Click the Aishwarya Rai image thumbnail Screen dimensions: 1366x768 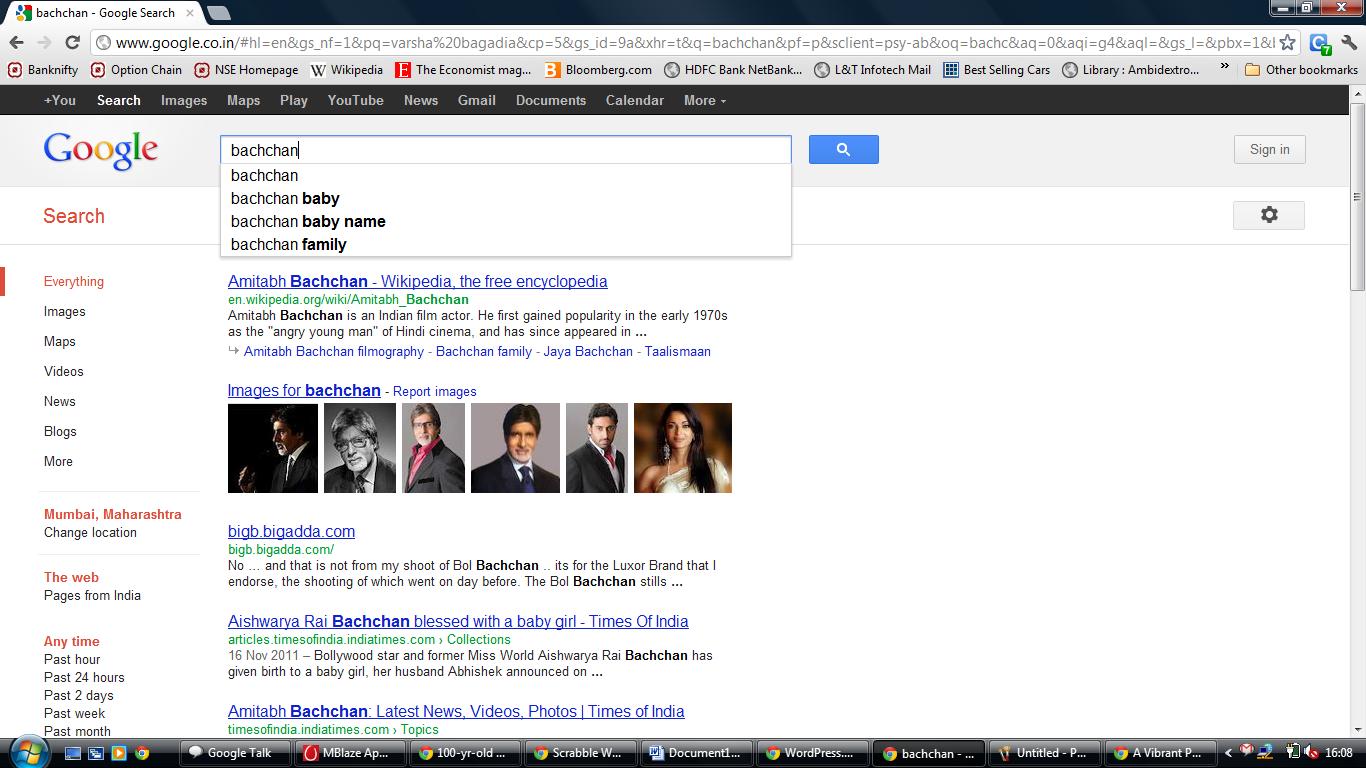(682, 447)
